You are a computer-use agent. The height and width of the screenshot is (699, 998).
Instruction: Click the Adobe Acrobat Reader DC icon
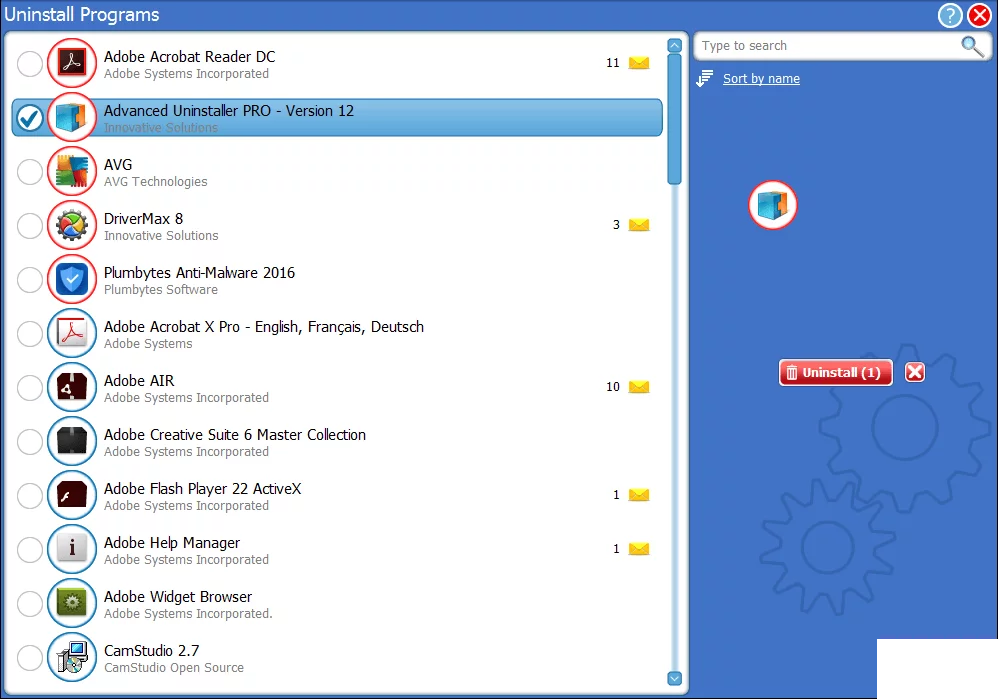point(72,63)
